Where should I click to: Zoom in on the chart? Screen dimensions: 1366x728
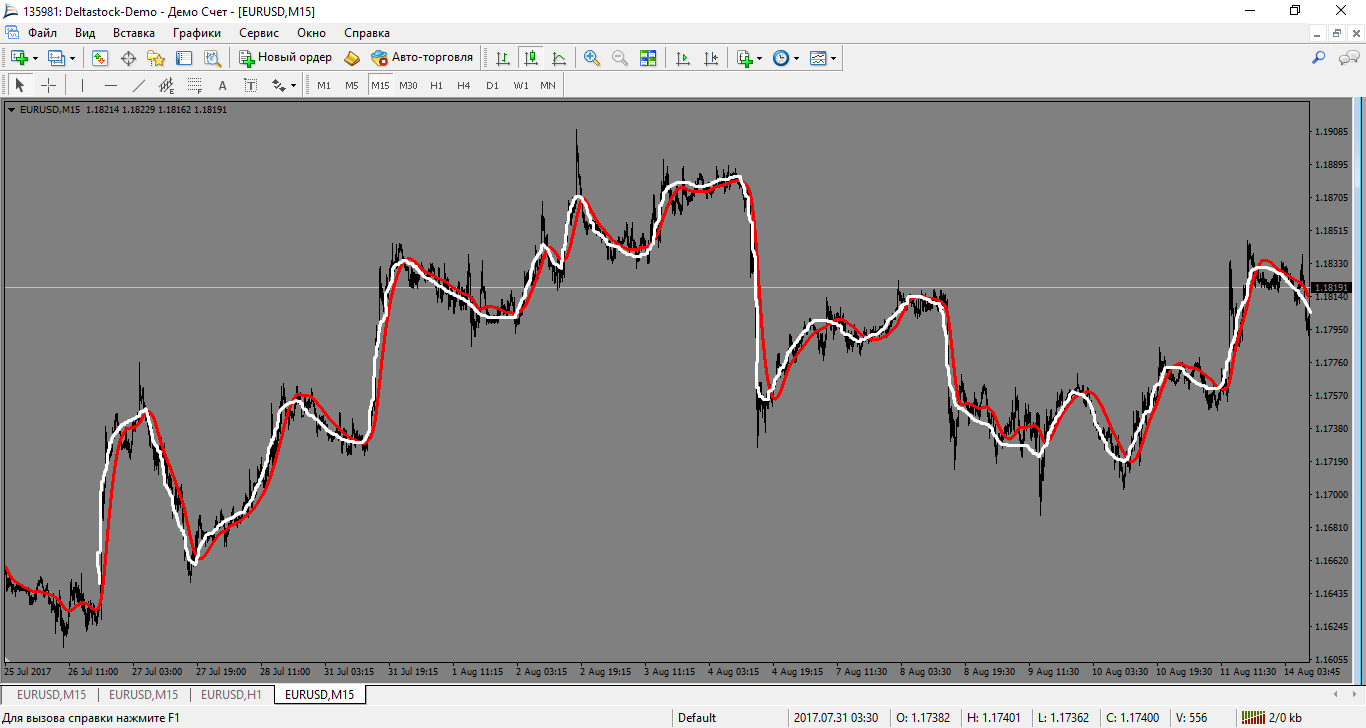pyautogui.click(x=592, y=58)
